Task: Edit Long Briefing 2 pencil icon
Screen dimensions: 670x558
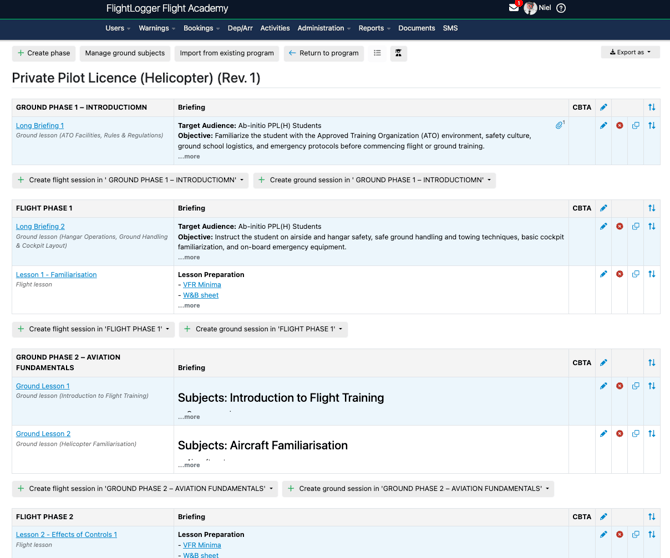Action: coord(603,226)
